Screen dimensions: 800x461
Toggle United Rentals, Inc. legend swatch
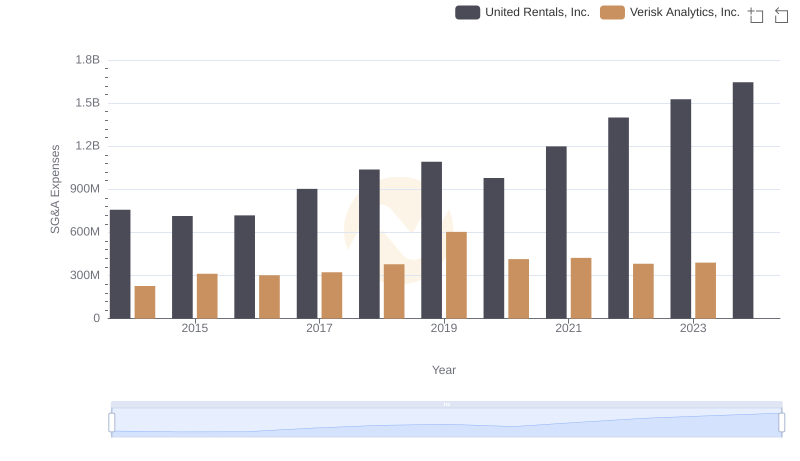tap(467, 12)
